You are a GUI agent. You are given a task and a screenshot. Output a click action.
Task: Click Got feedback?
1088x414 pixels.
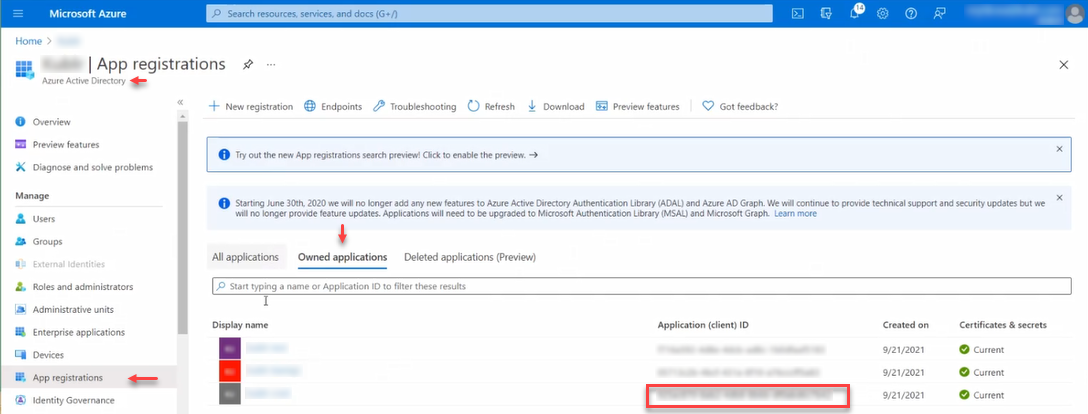coord(740,106)
